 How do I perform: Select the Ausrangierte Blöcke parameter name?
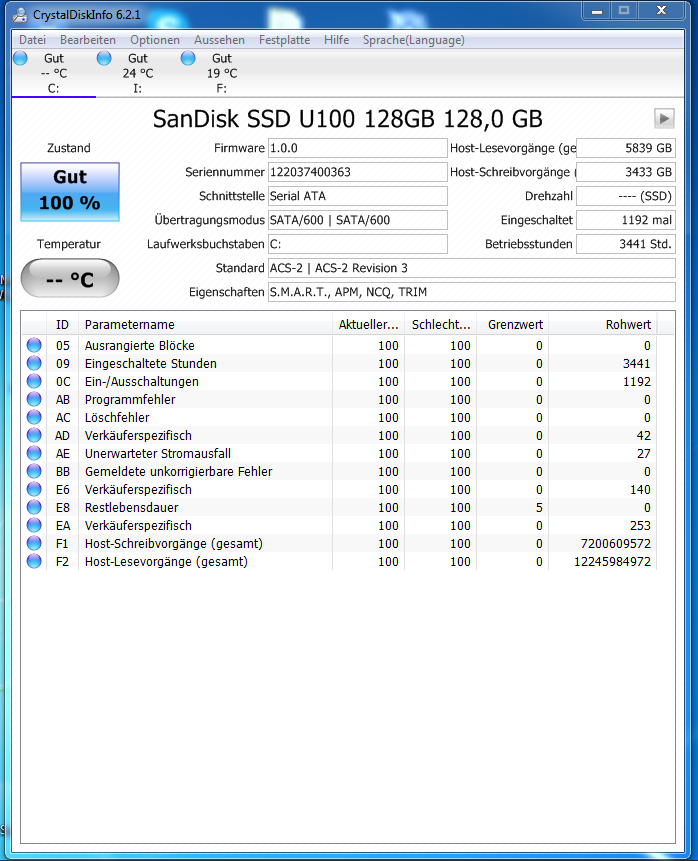point(139,345)
